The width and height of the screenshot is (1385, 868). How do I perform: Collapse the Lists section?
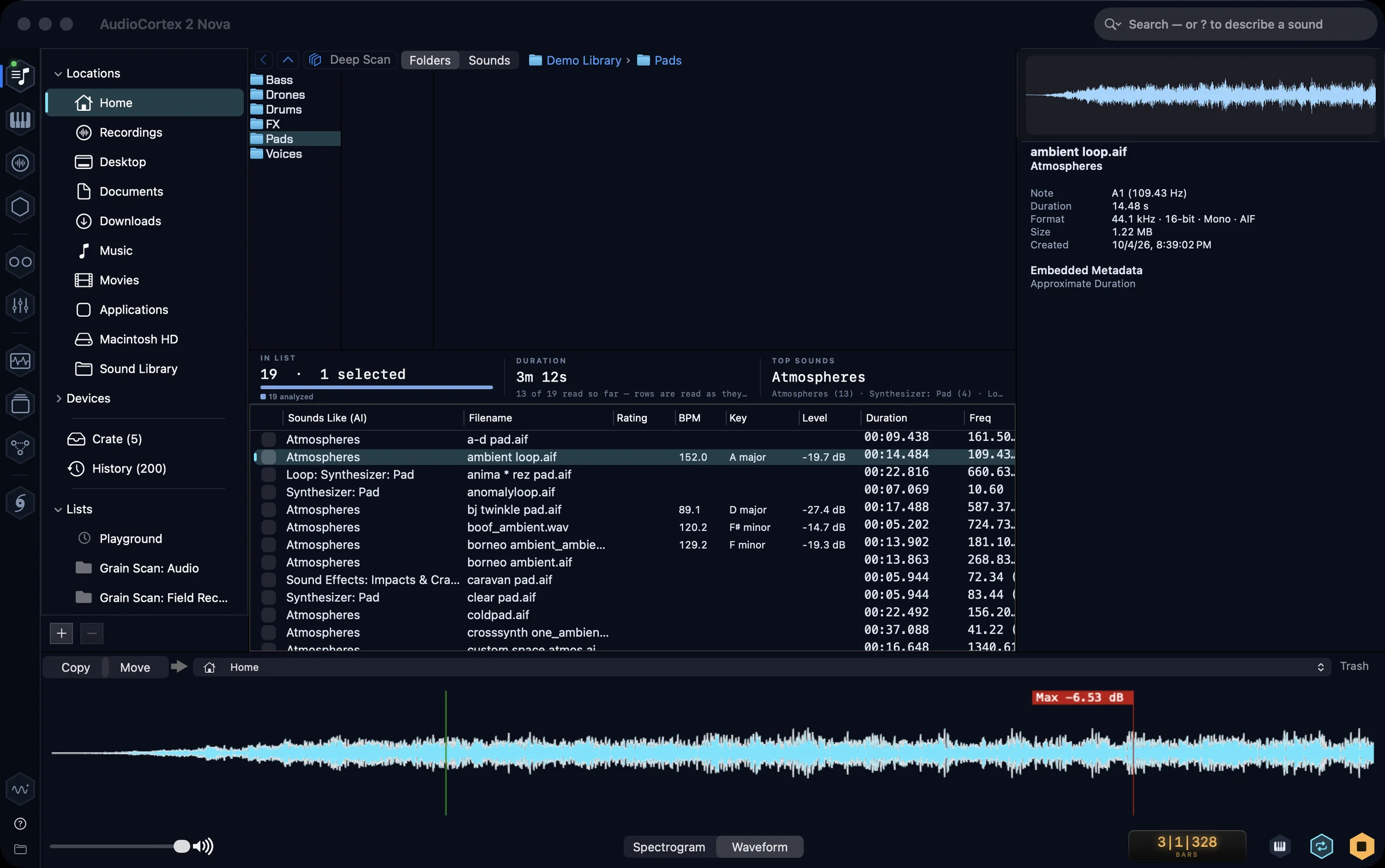[x=58, y=510]
